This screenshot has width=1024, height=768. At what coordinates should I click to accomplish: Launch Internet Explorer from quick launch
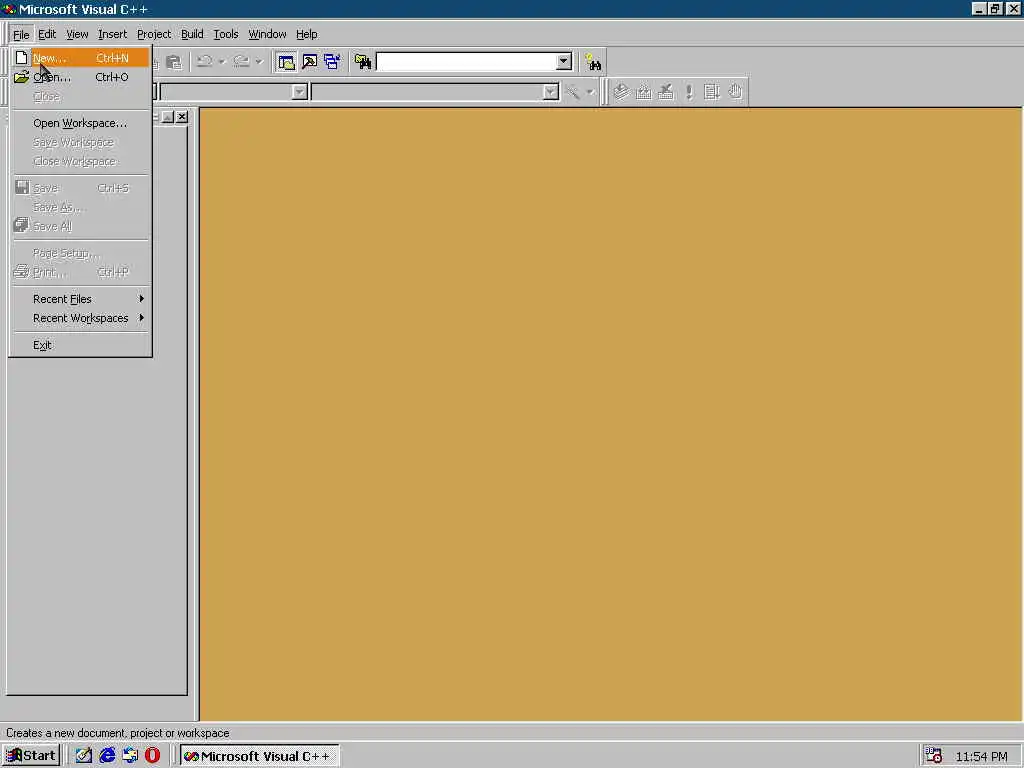point(107,756)
